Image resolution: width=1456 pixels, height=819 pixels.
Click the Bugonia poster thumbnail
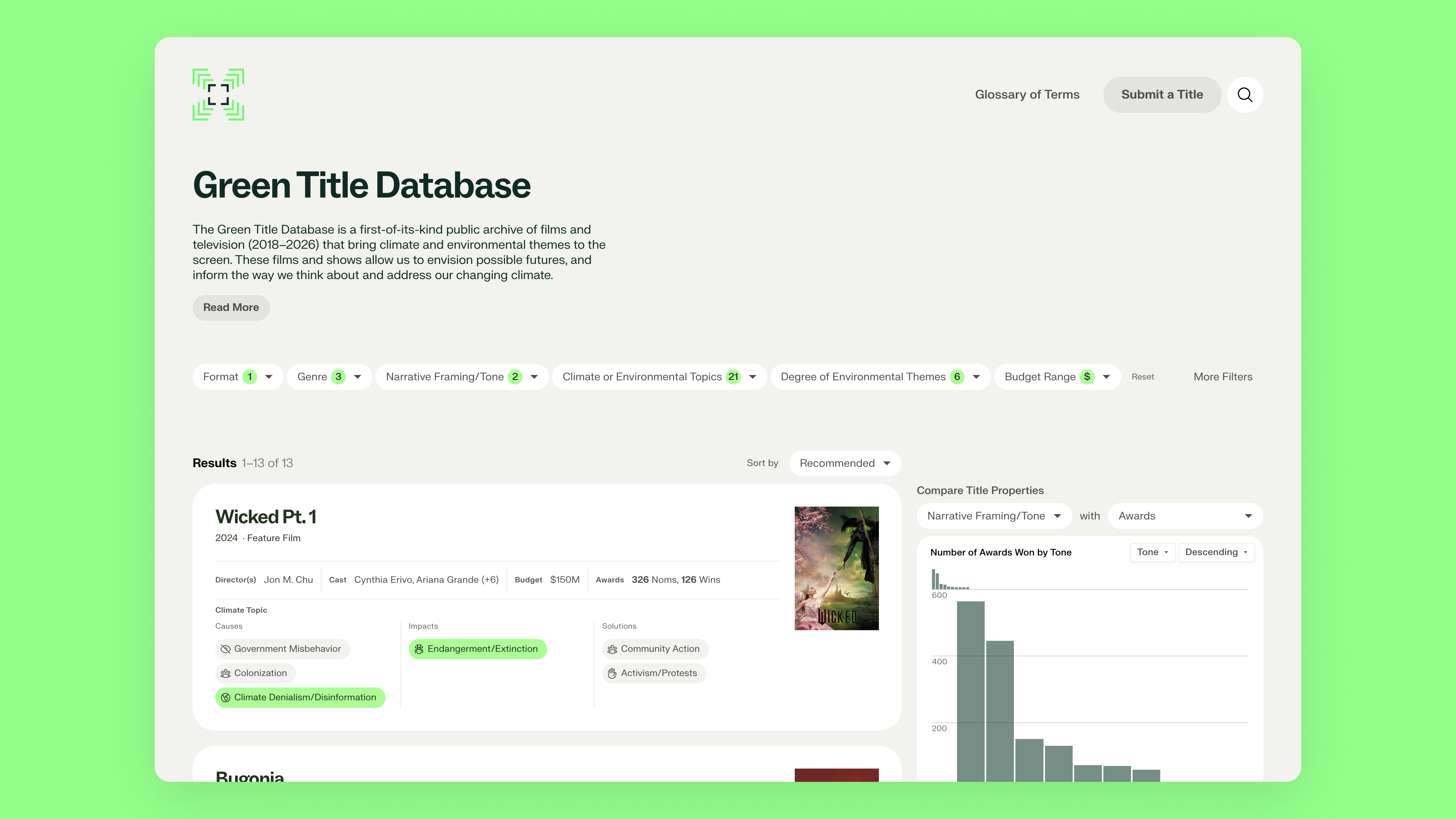click(x=836, y=775)
